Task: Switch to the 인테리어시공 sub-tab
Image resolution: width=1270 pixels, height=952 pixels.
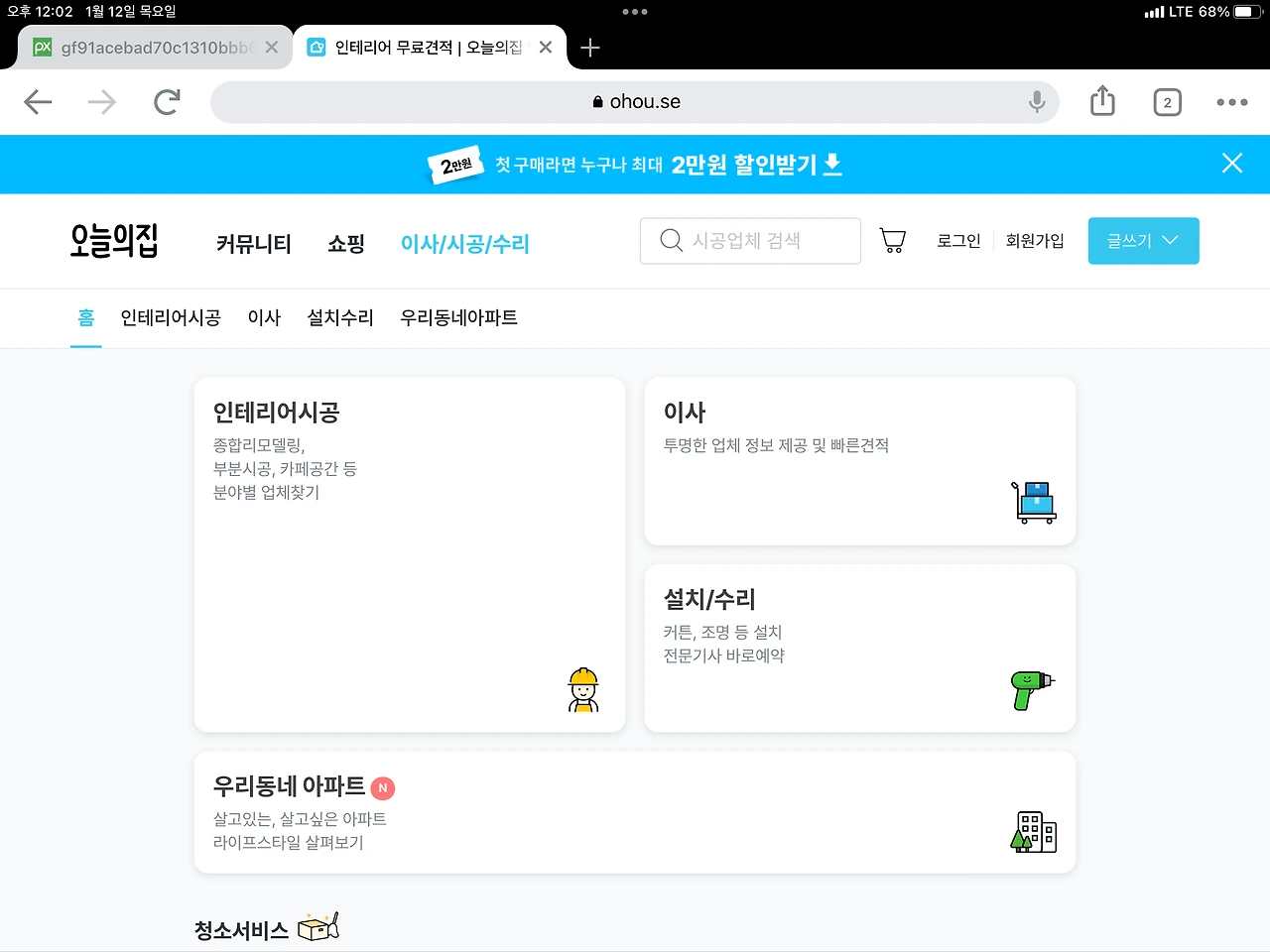Action: [x=171, y=318]
